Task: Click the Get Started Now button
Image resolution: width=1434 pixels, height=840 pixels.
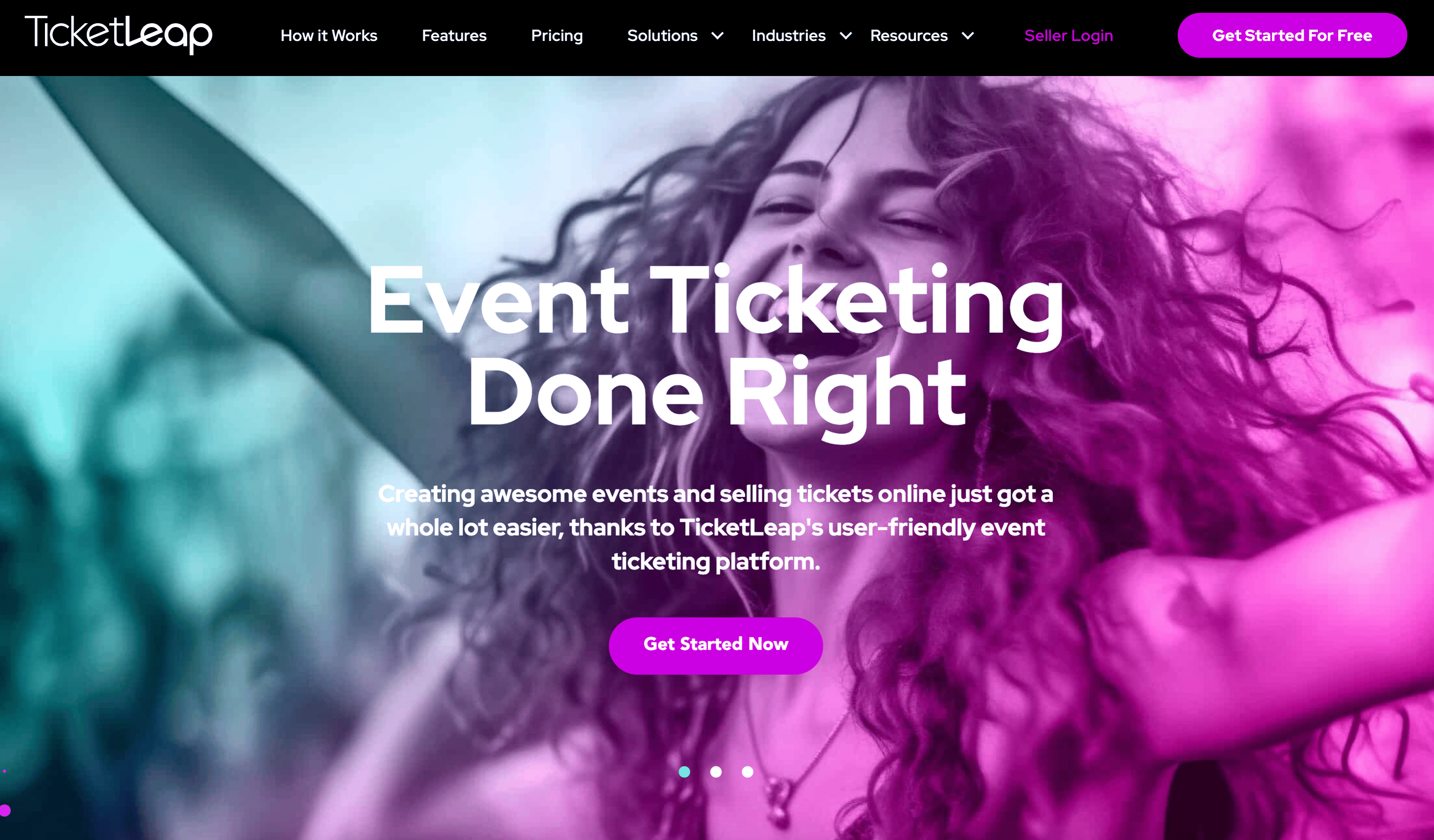Action: click(716, 645)
